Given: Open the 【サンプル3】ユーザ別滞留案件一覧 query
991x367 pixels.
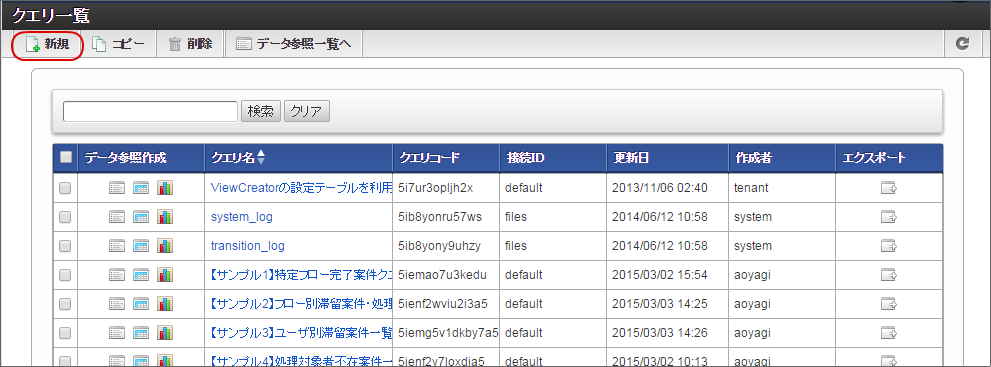Looking at the screenshot, I should point(301,333).
